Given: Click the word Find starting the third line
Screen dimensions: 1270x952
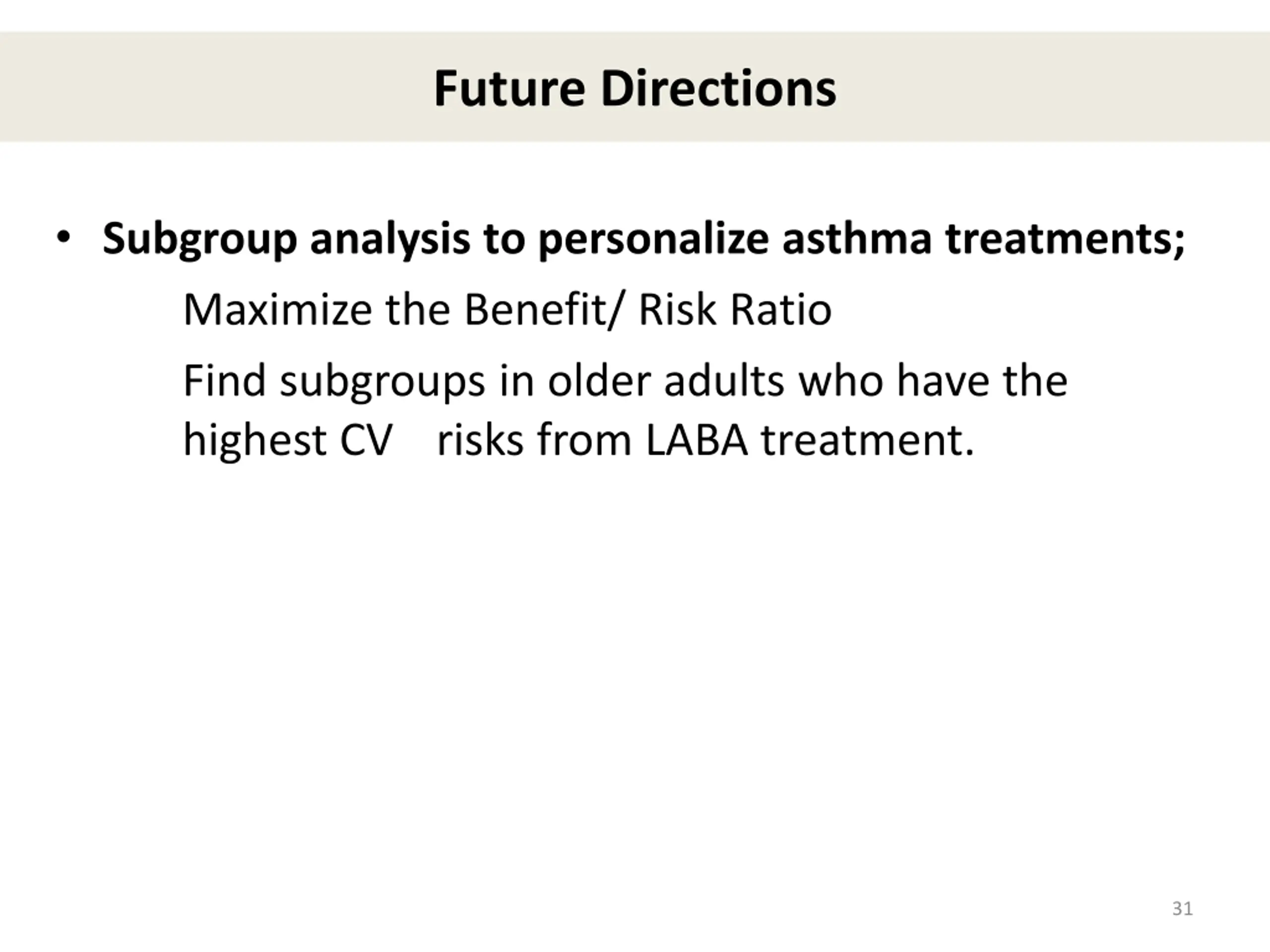Looking at the screenshot, I should 225,380.
